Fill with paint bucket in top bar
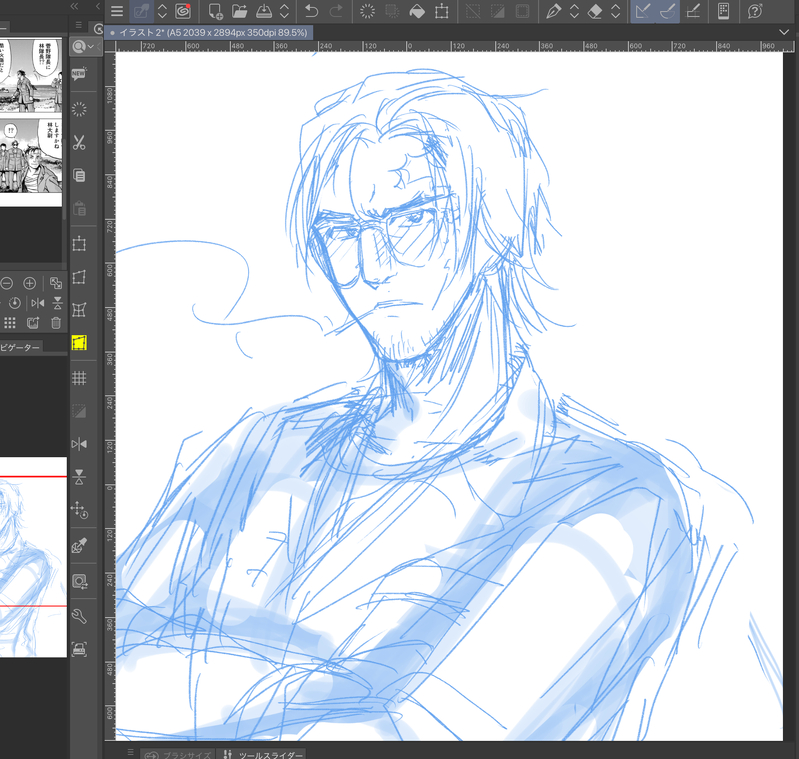This screenshot has height=759, width=799. coord(417,11)
